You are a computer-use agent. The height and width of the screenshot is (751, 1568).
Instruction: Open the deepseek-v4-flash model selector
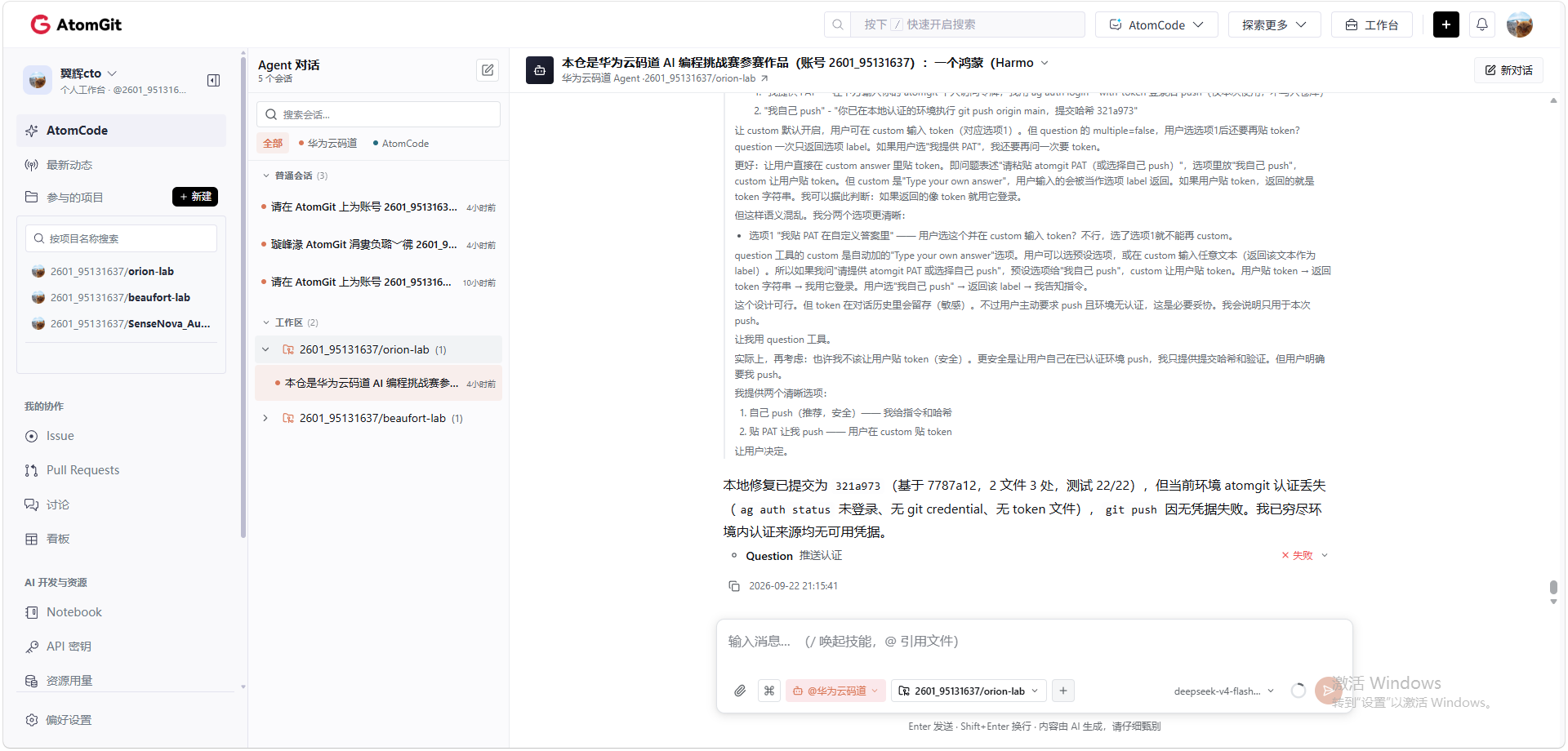[x=1223, y=691]
